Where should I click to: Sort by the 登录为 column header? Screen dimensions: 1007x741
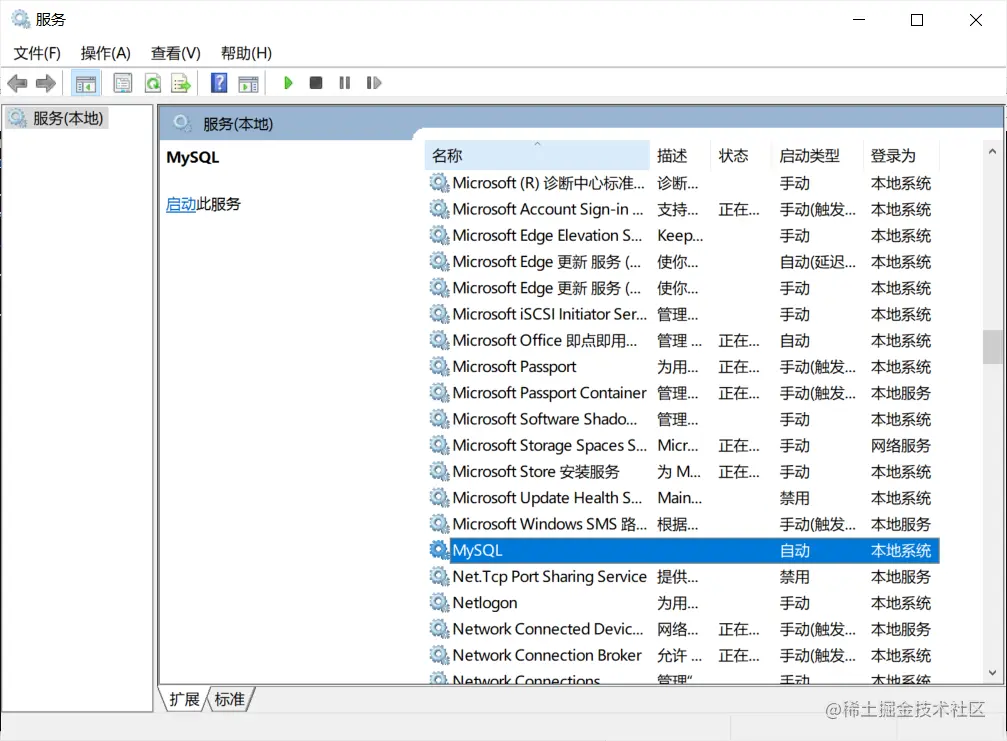coord(900,155)
